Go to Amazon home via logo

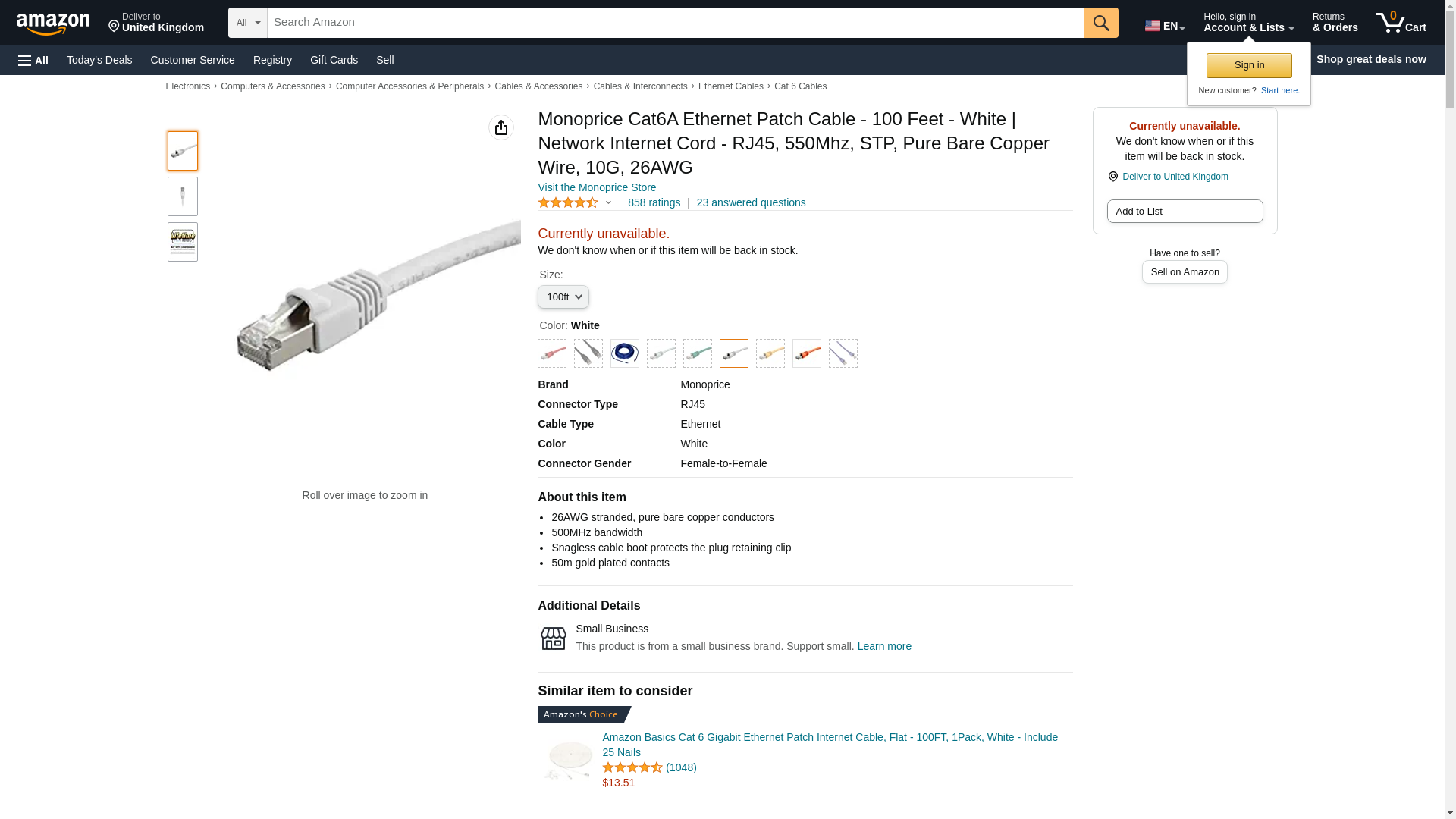[53, 24]
